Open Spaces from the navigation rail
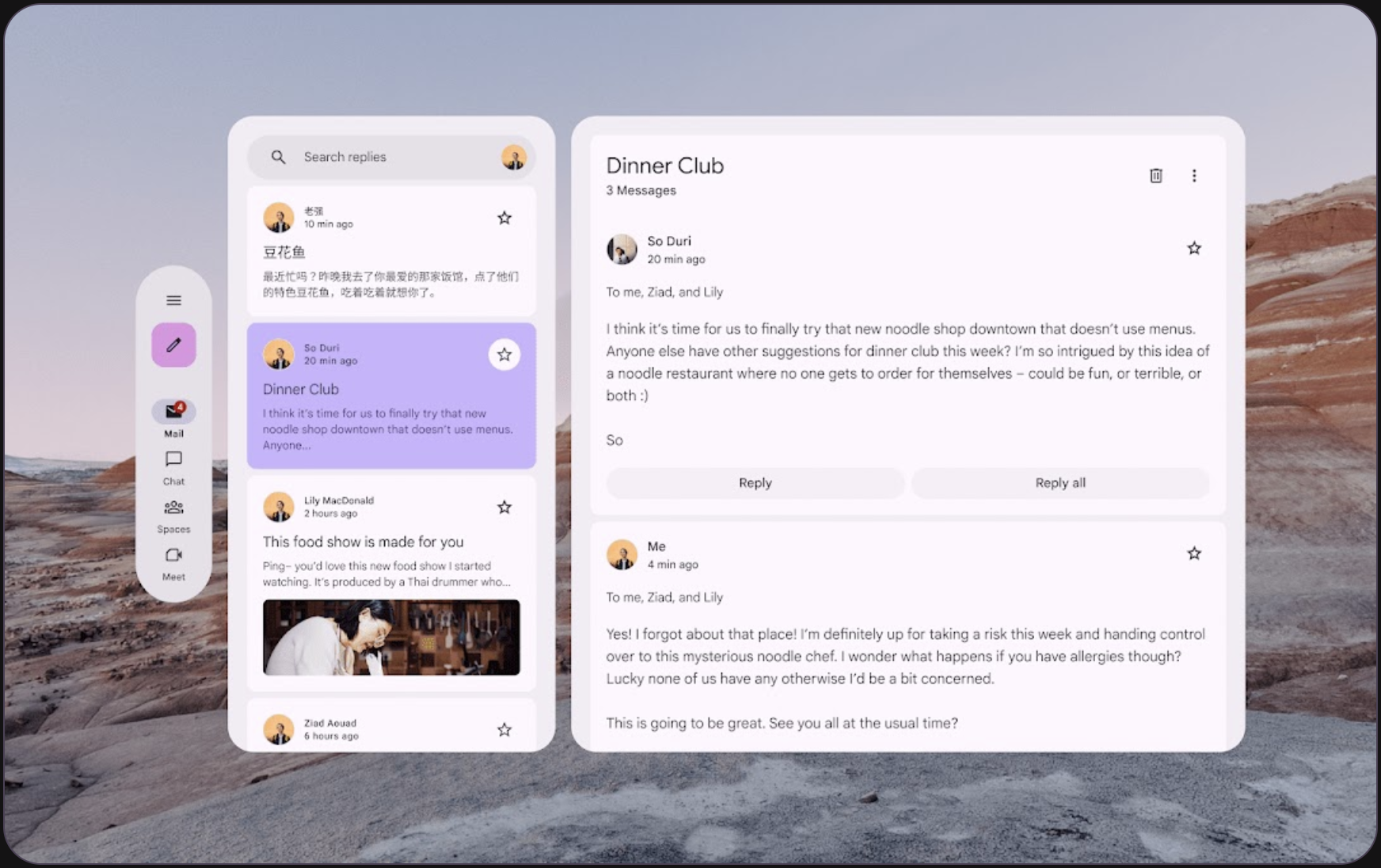 (173, 509)
